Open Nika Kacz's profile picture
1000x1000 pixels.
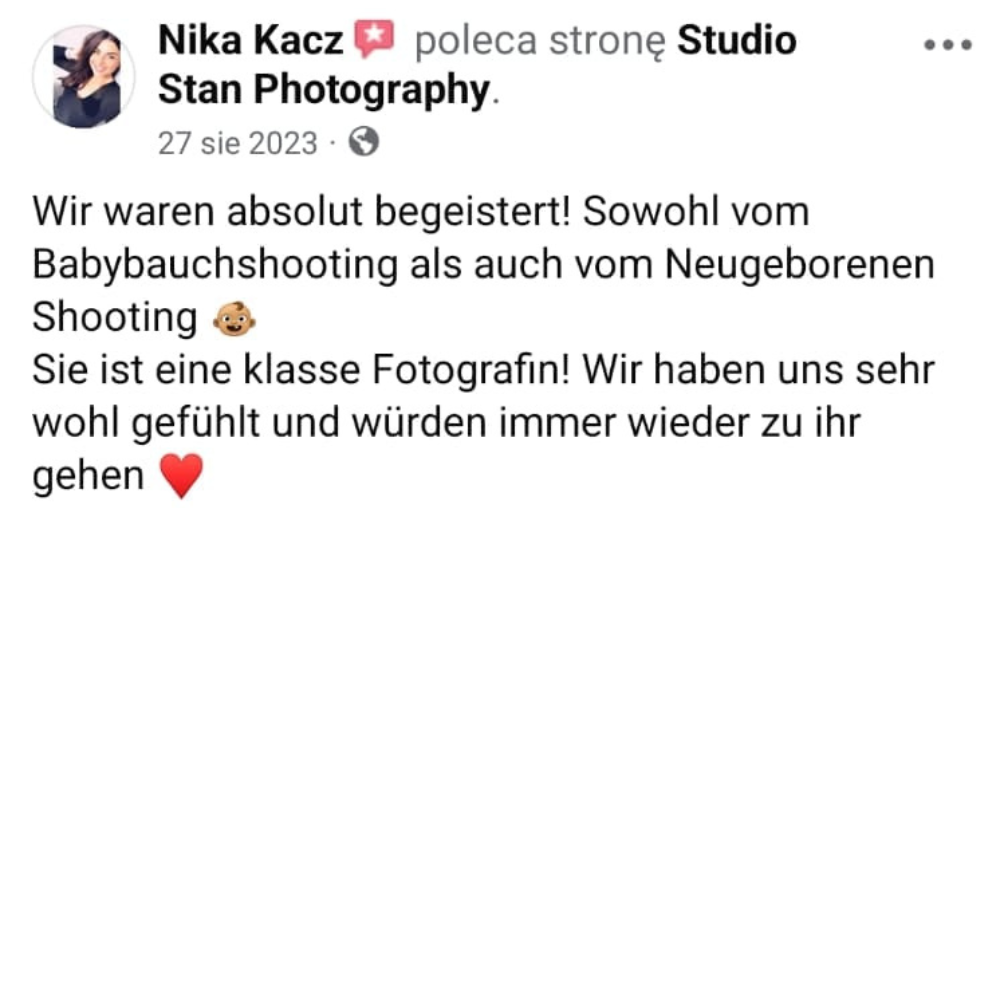point(84,77)
